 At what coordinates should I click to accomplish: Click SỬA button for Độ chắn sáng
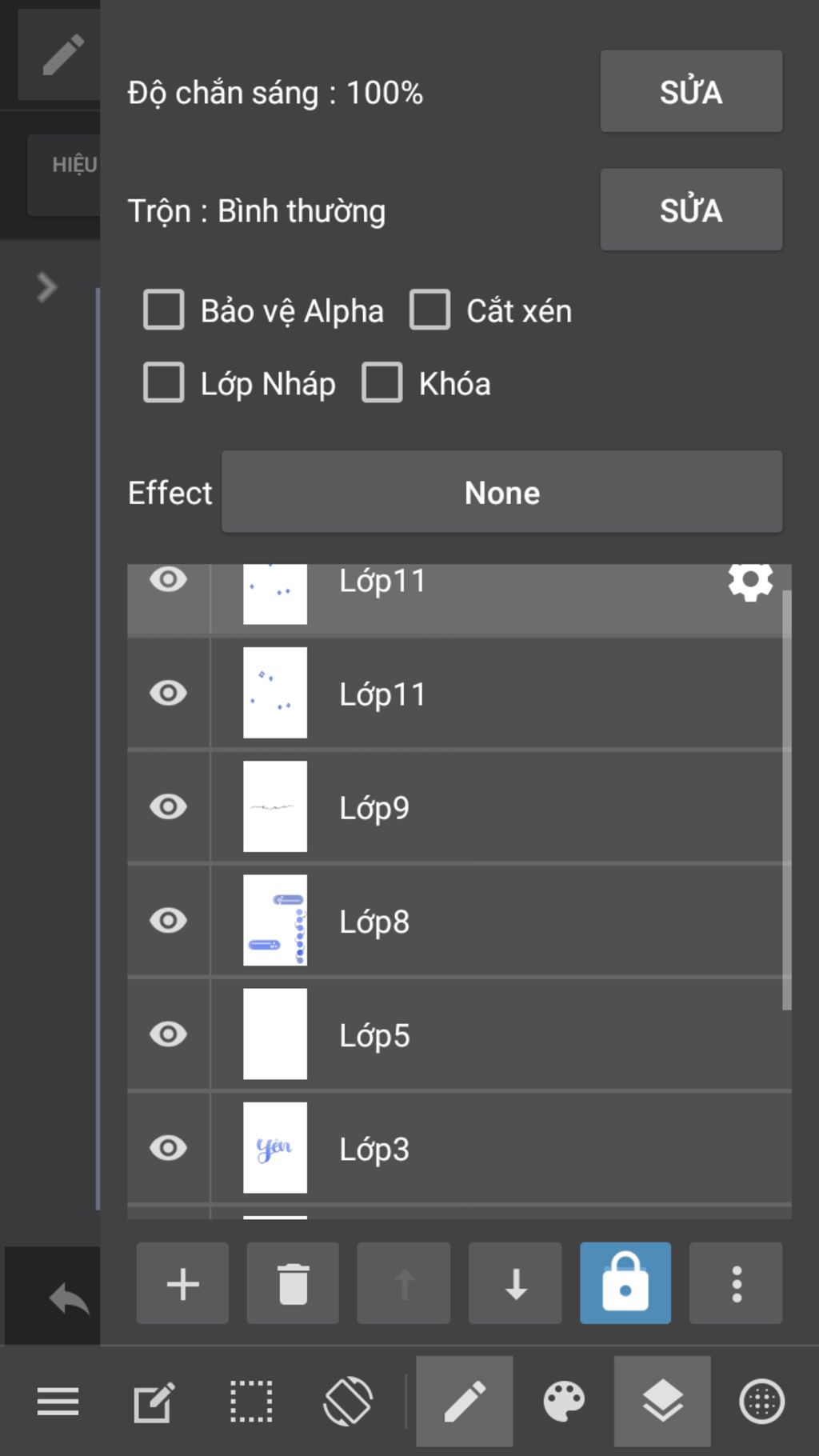pos(691,91)
